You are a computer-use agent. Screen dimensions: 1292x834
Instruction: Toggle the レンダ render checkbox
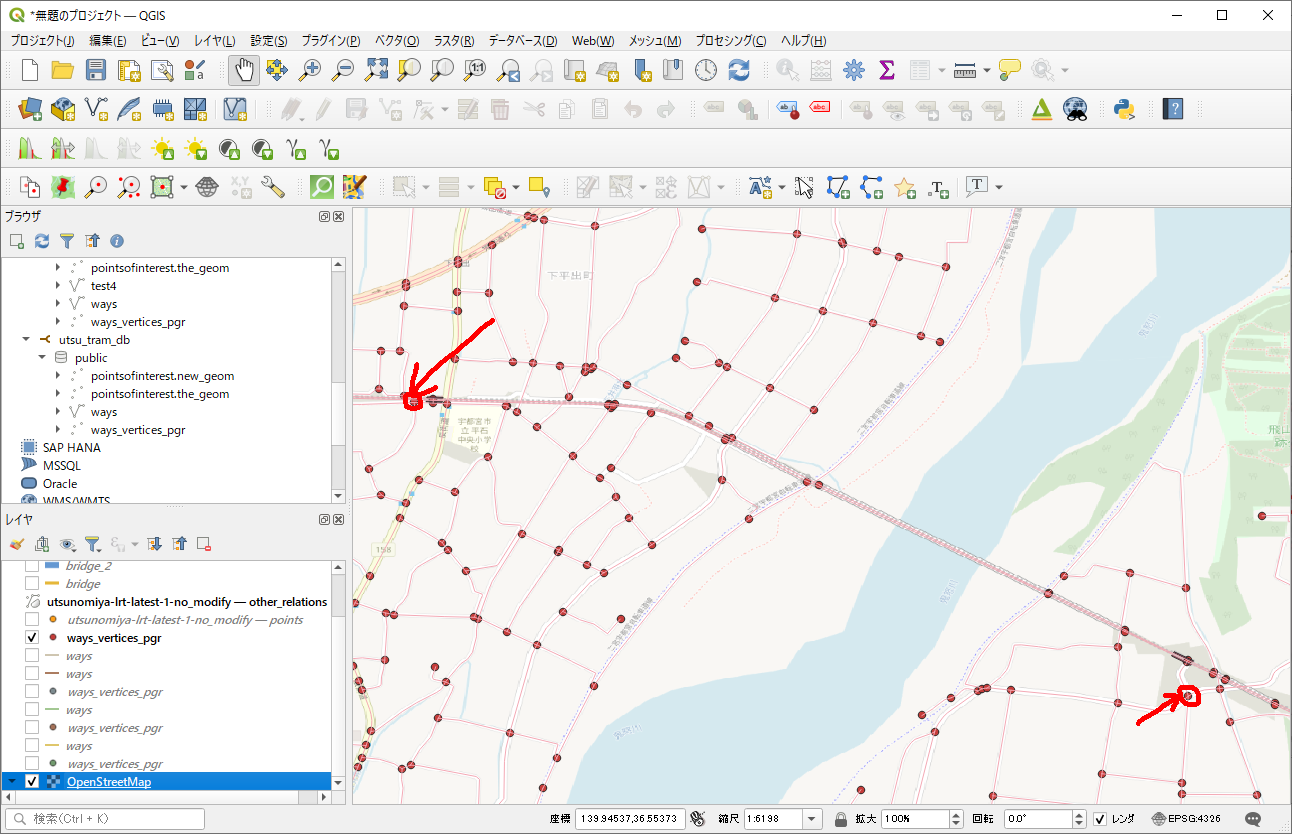1100,819
